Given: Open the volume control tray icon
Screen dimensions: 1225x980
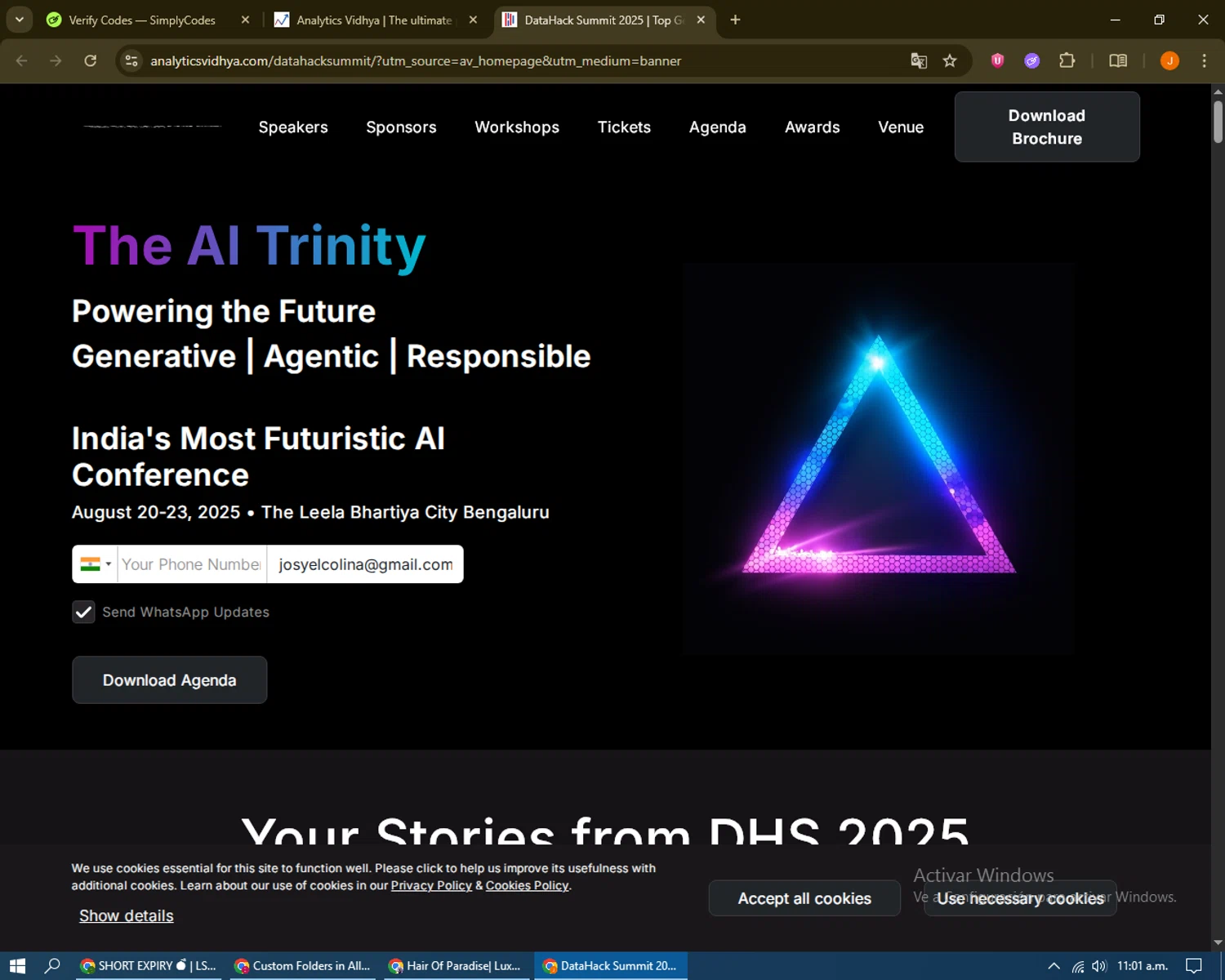Looking at the screenshot, I should click(x=1099, y=966).
